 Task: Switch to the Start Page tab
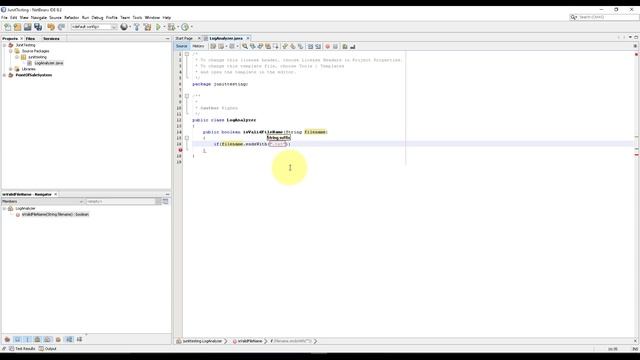click(x=184, y=38)
